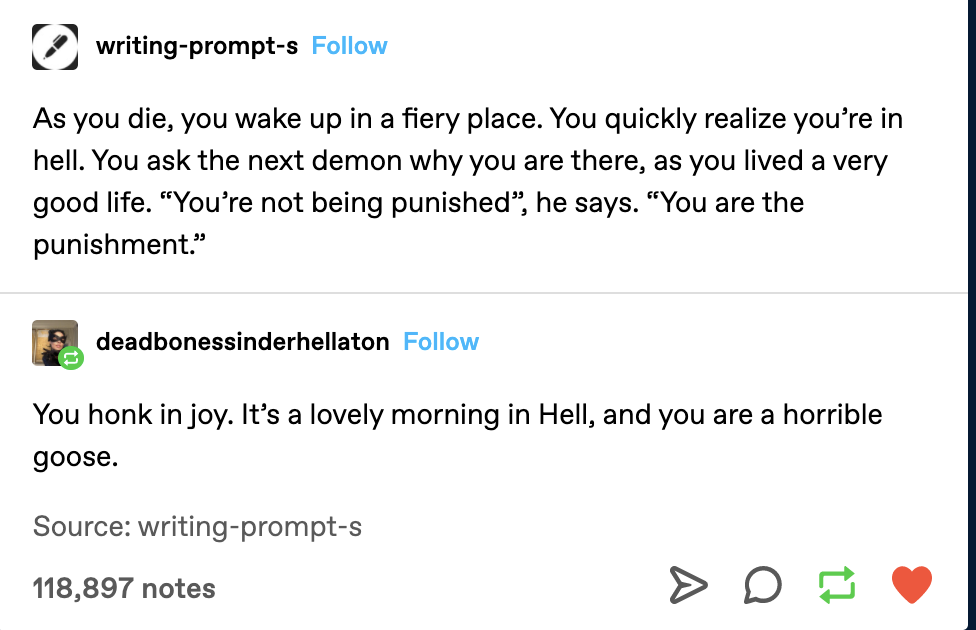976x630 pixels.
Task: Follow deadbonessinderhellaton
Action: [440, 341]
